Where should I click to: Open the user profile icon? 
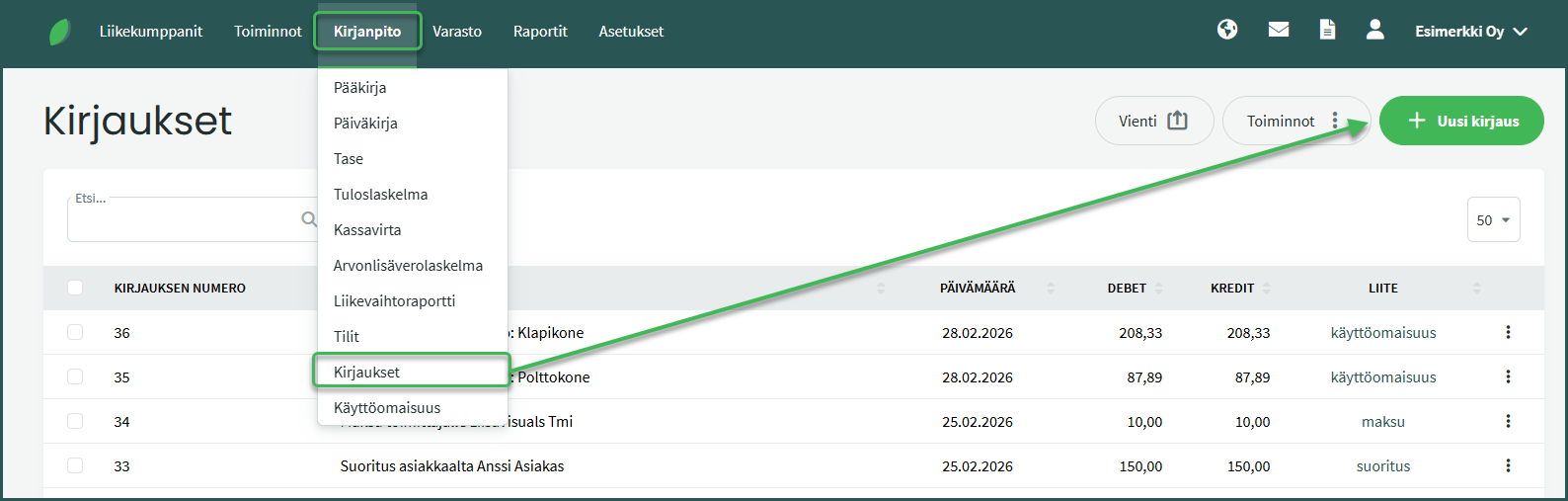pyautogui.click(x=1374, y=30)
